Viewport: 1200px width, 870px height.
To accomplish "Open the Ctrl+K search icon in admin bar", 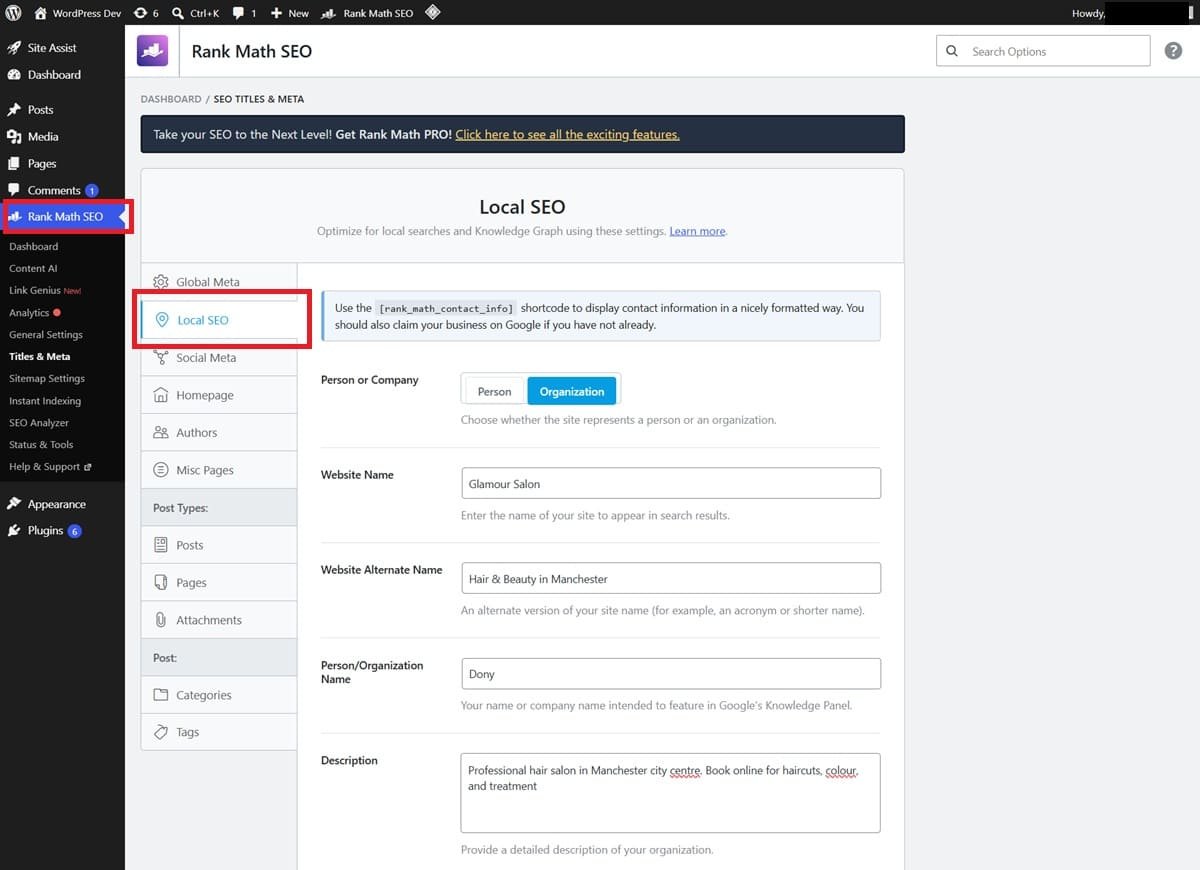I will pos(195,13).
